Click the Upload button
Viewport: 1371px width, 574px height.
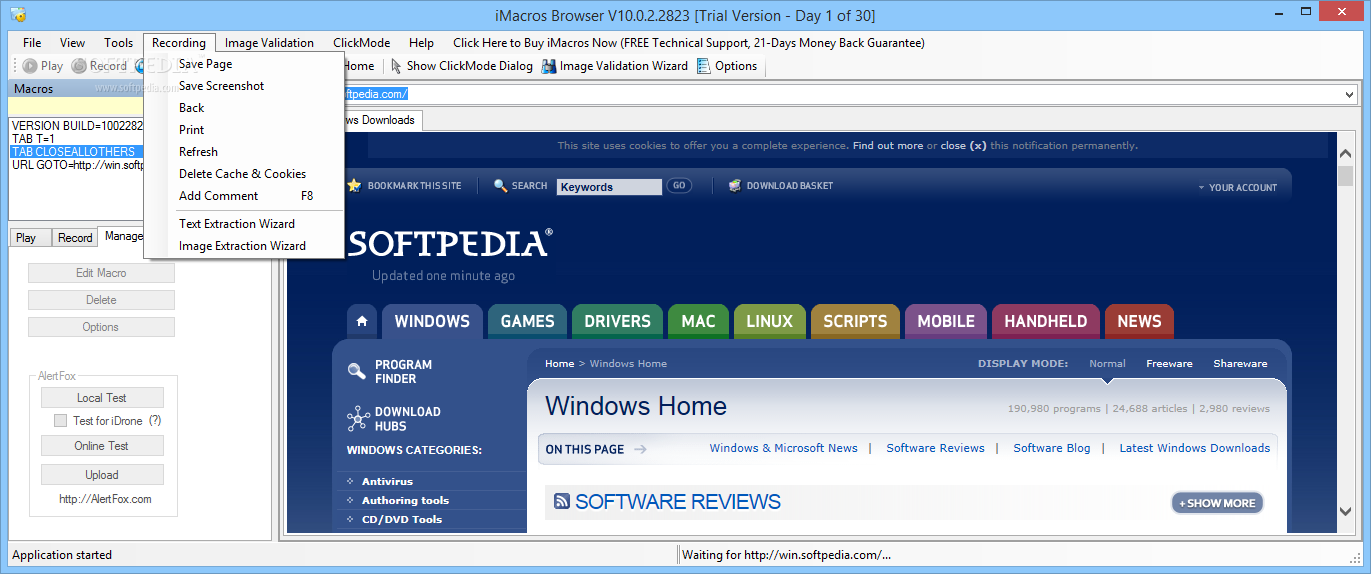[102, 475]
